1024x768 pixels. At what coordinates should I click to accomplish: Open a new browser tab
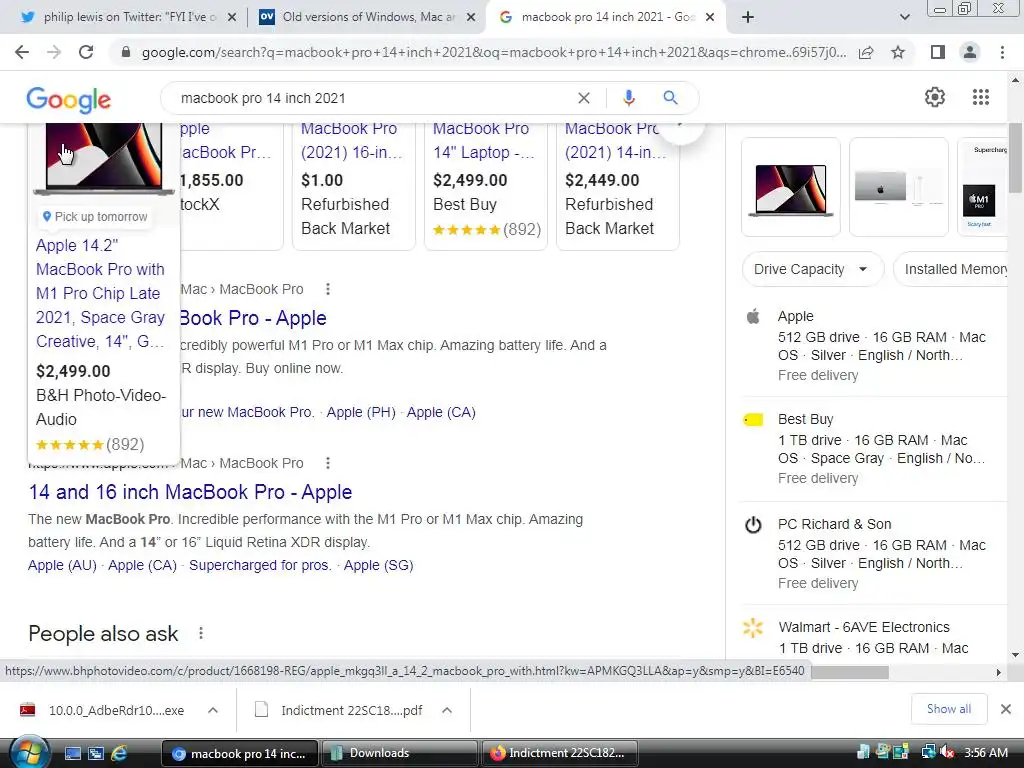[x=748, y=17]
